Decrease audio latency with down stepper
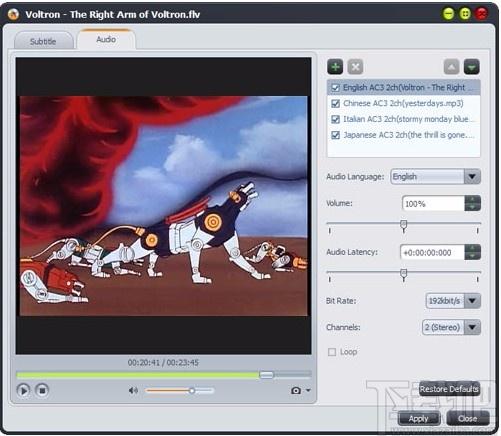Viewport: 501px width, 436px height. (x=472, y=256)
